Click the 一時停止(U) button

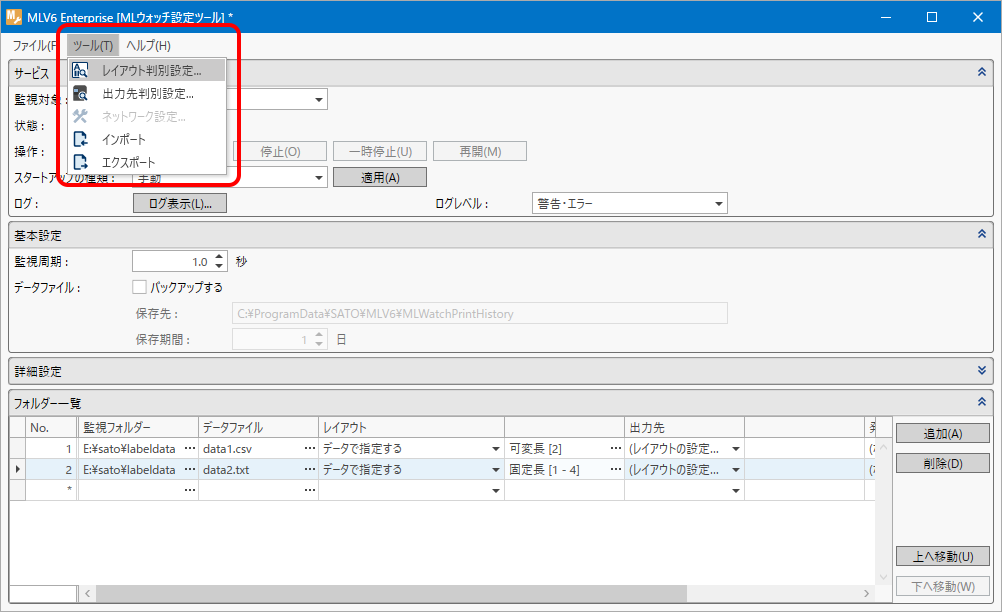380,151
